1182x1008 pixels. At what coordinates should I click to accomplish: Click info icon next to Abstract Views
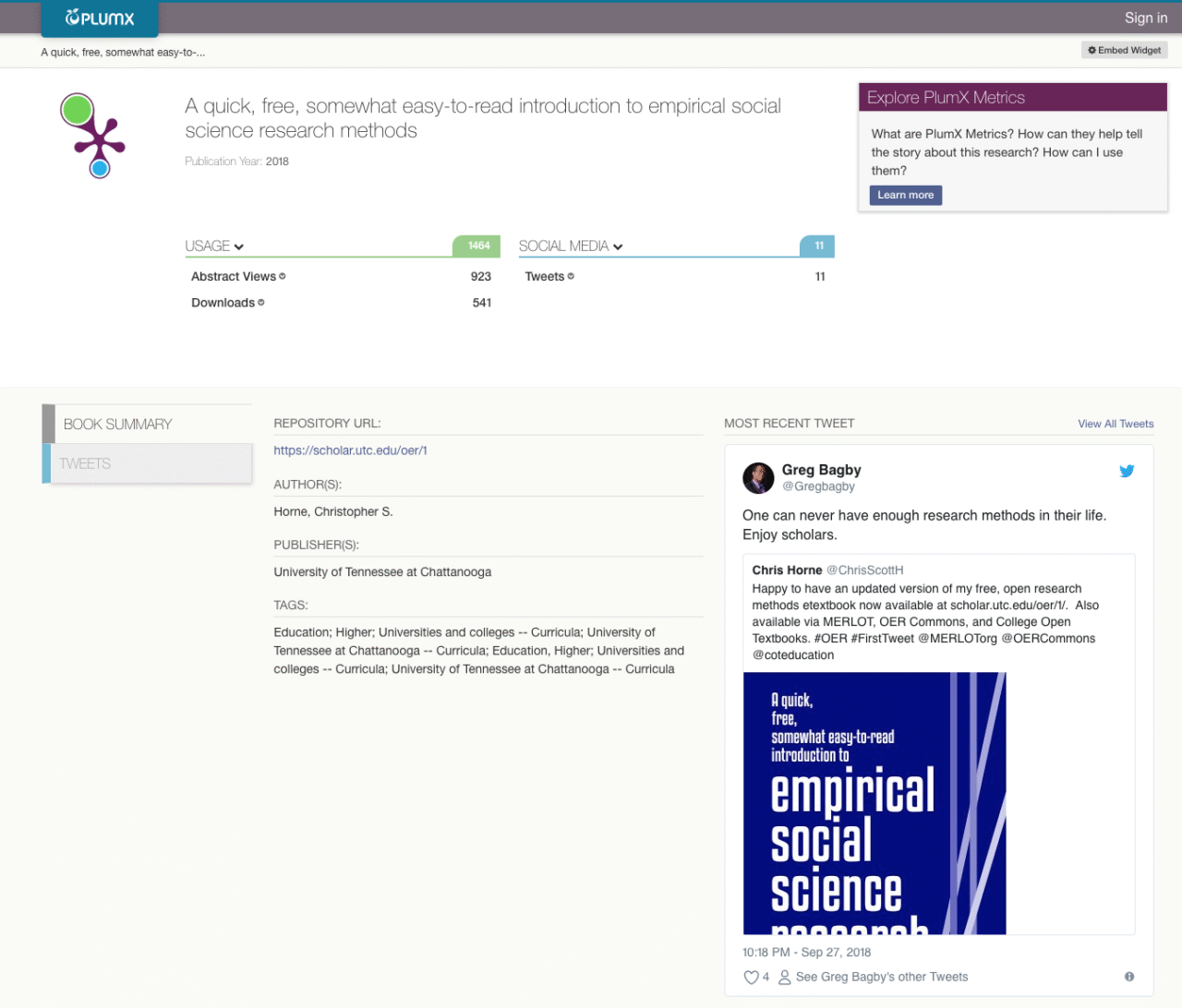click(x=283, y=276)
